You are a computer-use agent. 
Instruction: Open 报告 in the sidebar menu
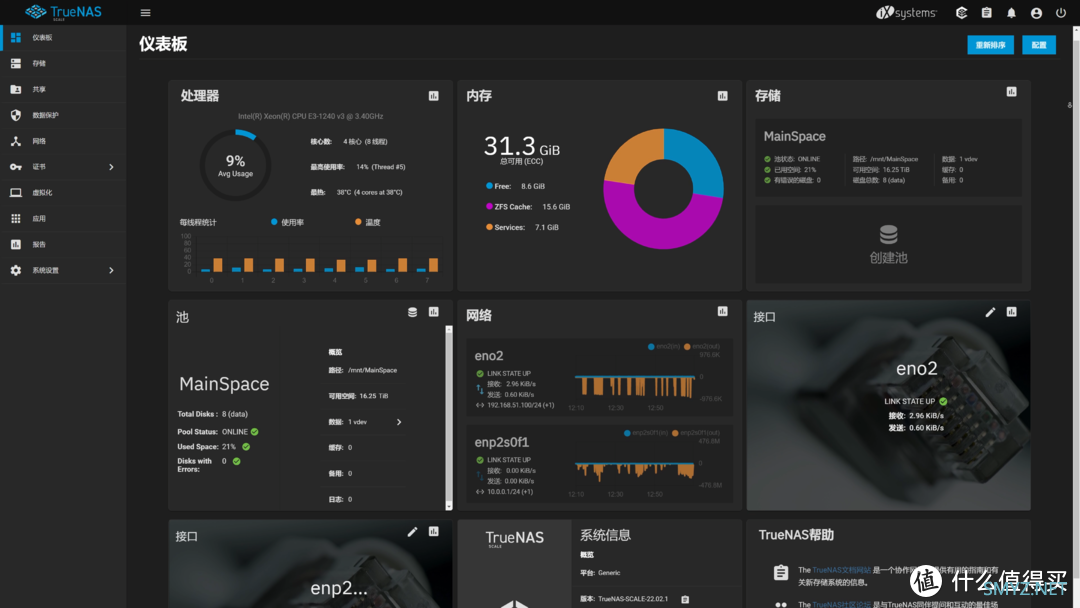click(63, 244)
